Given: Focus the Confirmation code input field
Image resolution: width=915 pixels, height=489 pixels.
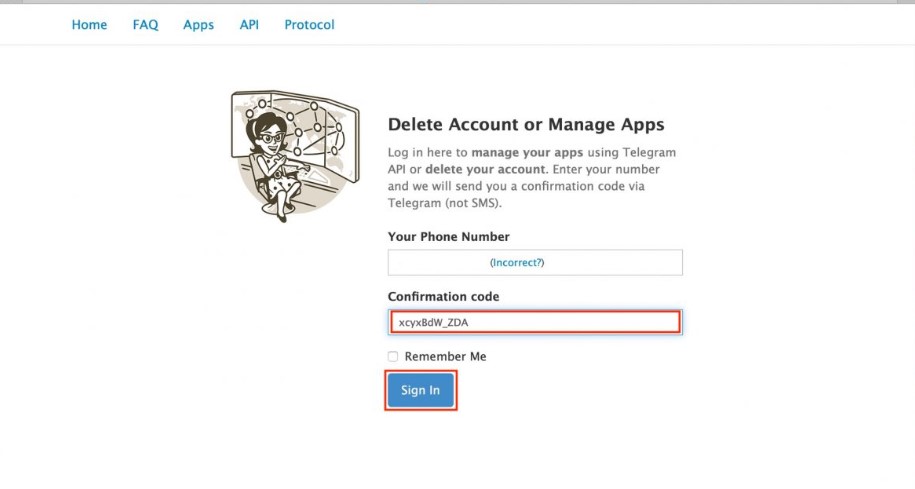Looking at the screenshot, I should [535, 322].
